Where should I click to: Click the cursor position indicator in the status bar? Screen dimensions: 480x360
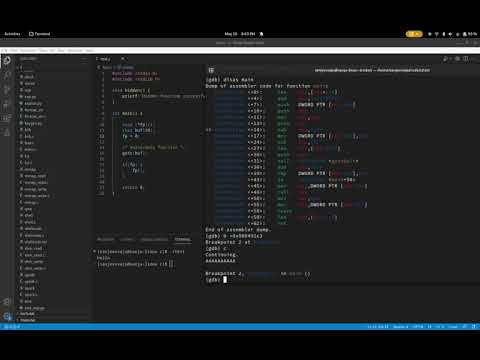378,327
